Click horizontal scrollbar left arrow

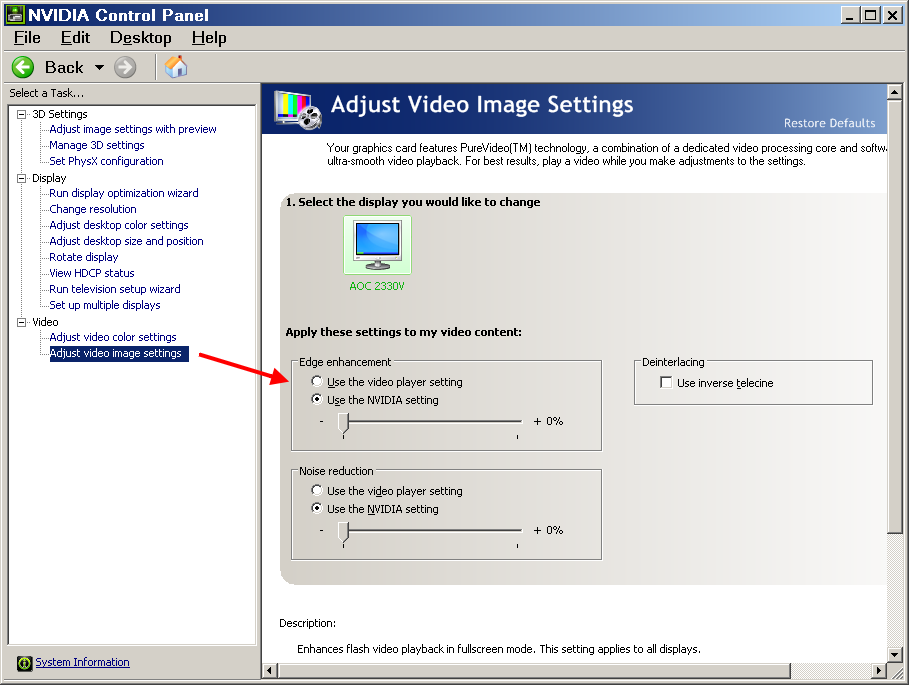pyautogui.click(x=270, y=671)
